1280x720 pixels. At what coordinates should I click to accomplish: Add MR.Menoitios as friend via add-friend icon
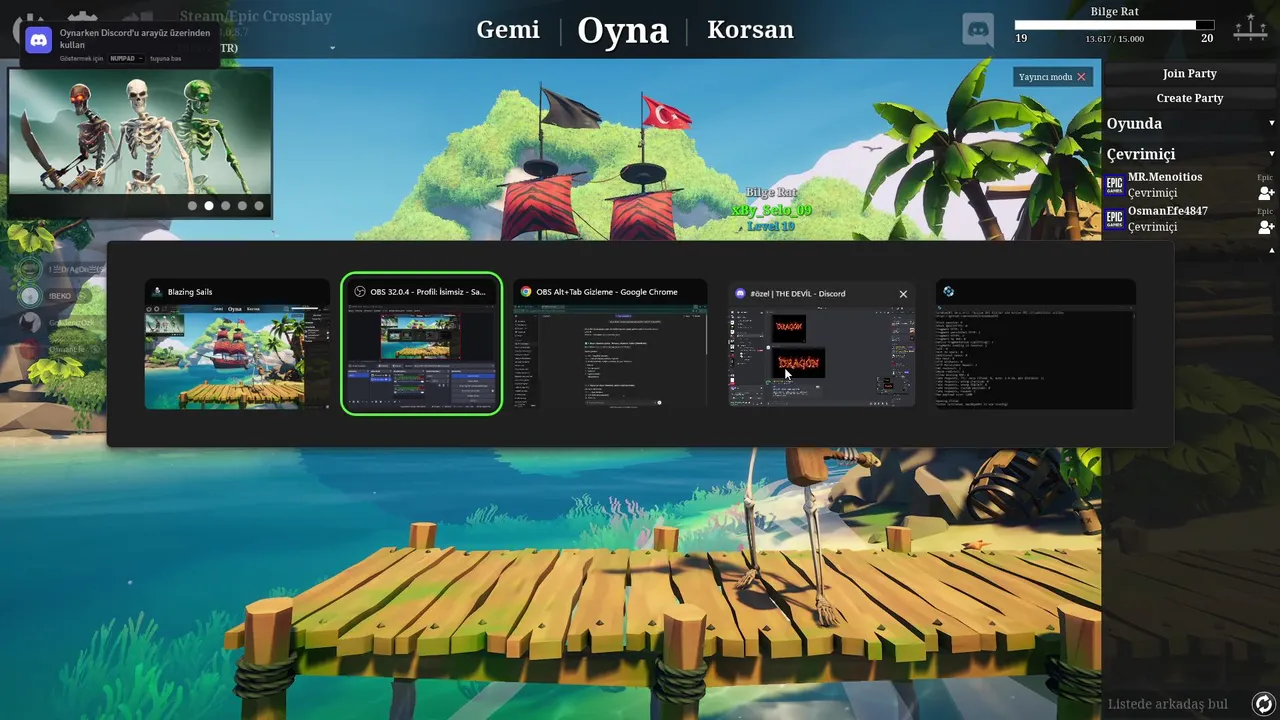tap(1266, 193)
